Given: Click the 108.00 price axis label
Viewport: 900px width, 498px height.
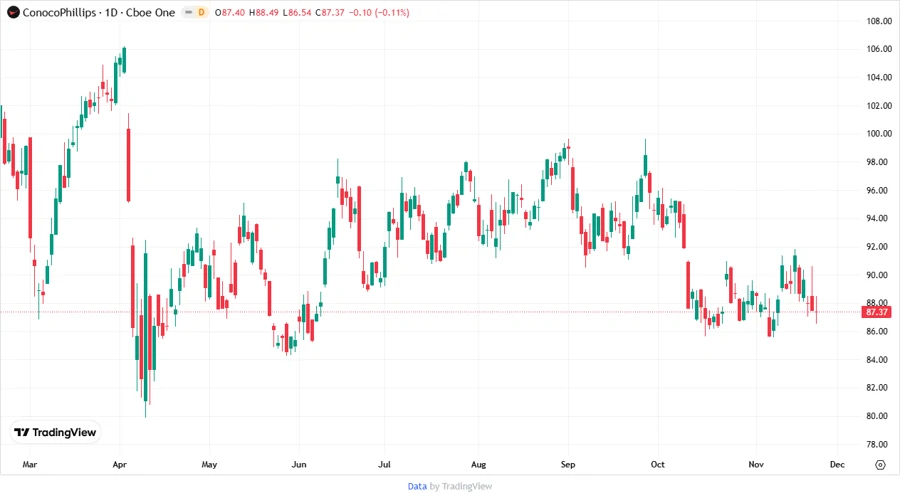Looking at the screenshot, I should (x=878, y=21).
